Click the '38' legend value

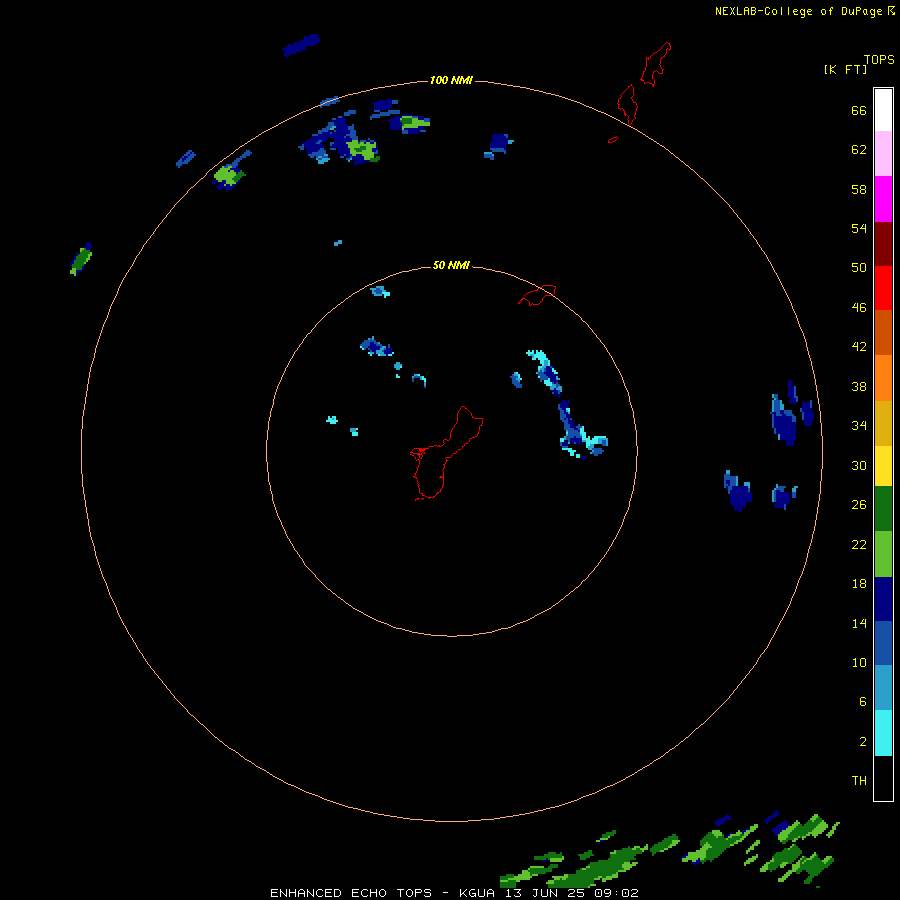[859, 386]
